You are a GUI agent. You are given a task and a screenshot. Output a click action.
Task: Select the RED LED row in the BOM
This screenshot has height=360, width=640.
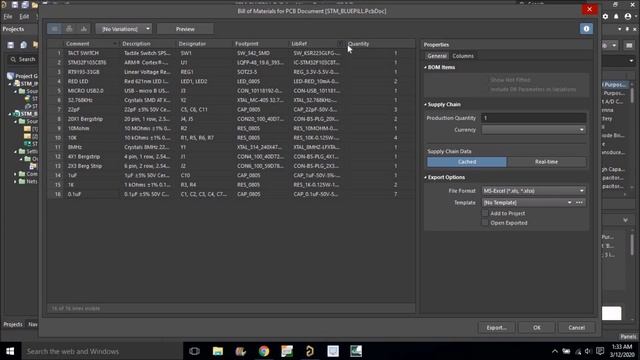[x=231, y=81]
